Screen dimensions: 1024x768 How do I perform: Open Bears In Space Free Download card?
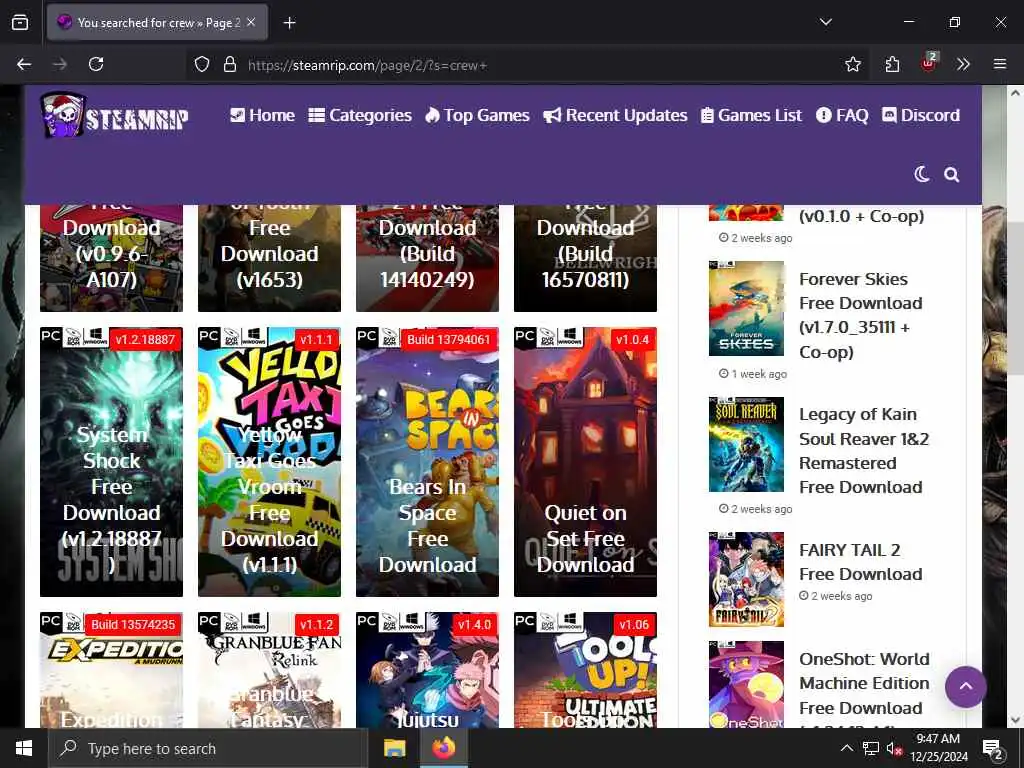(x=428, y=462)
